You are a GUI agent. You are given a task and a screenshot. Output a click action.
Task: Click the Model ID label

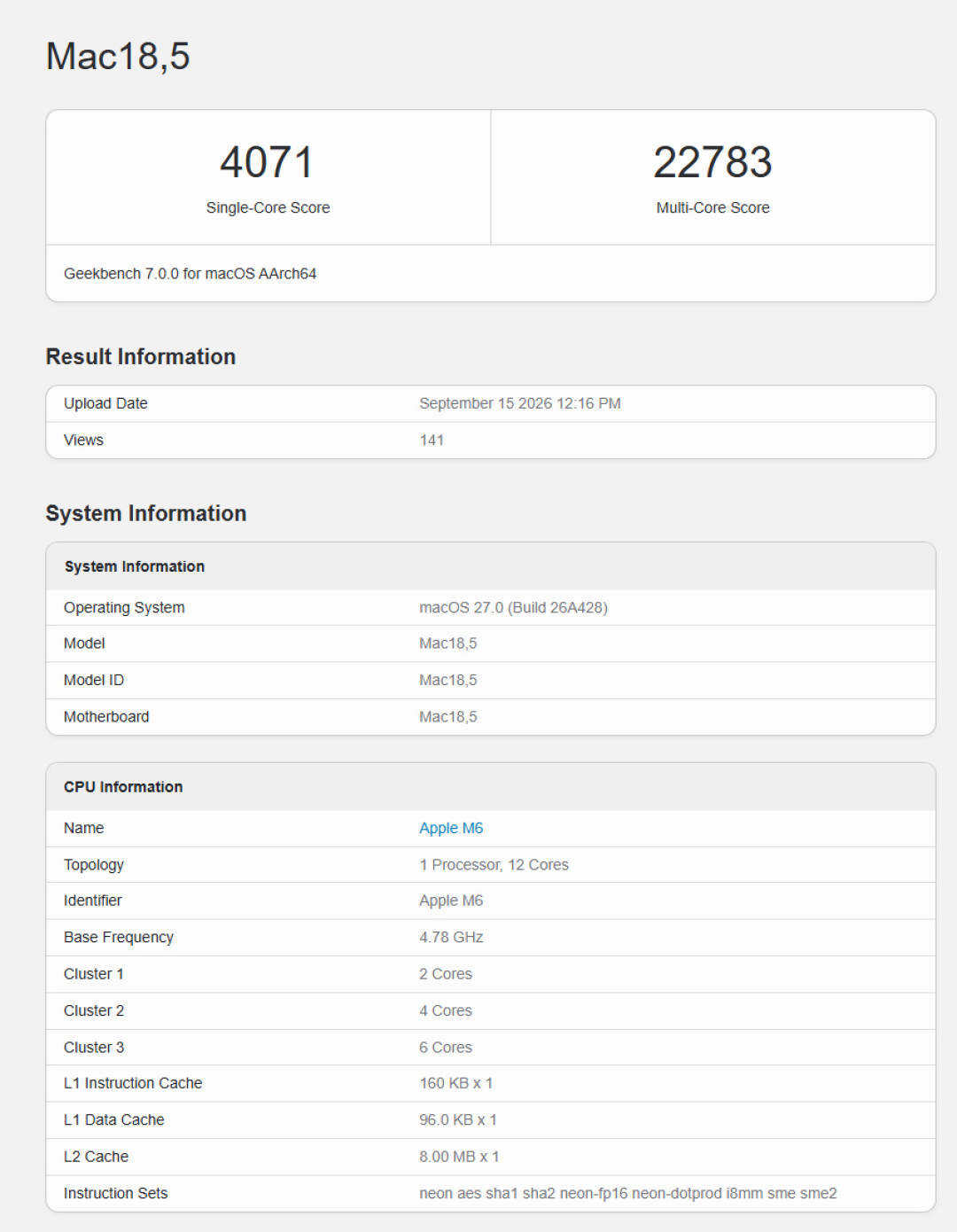point(94,680)
